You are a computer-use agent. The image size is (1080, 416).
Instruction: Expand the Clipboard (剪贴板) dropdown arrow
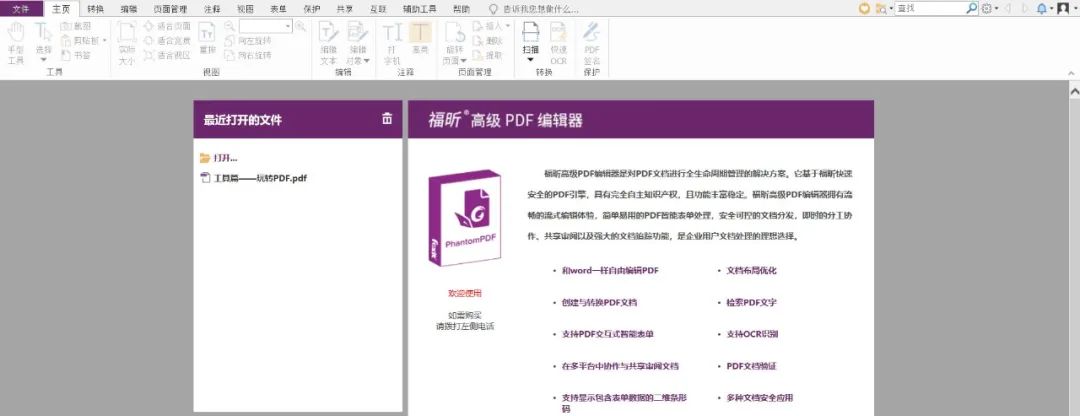(x=104, y=41)
